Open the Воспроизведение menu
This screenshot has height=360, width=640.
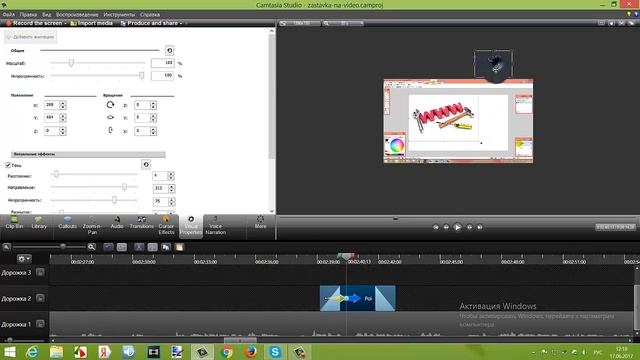click(77, 14)
